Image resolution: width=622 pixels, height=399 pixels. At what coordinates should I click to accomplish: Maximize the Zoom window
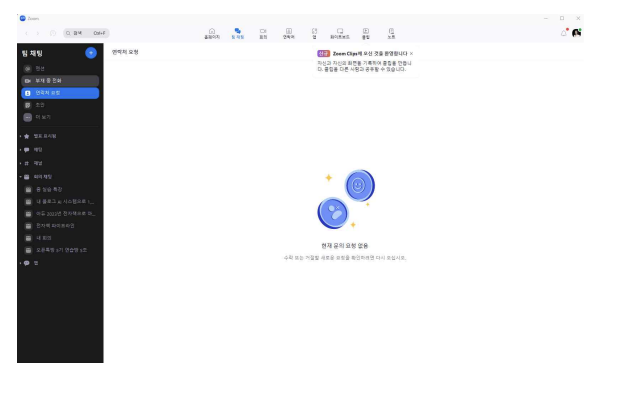(562, 18)
